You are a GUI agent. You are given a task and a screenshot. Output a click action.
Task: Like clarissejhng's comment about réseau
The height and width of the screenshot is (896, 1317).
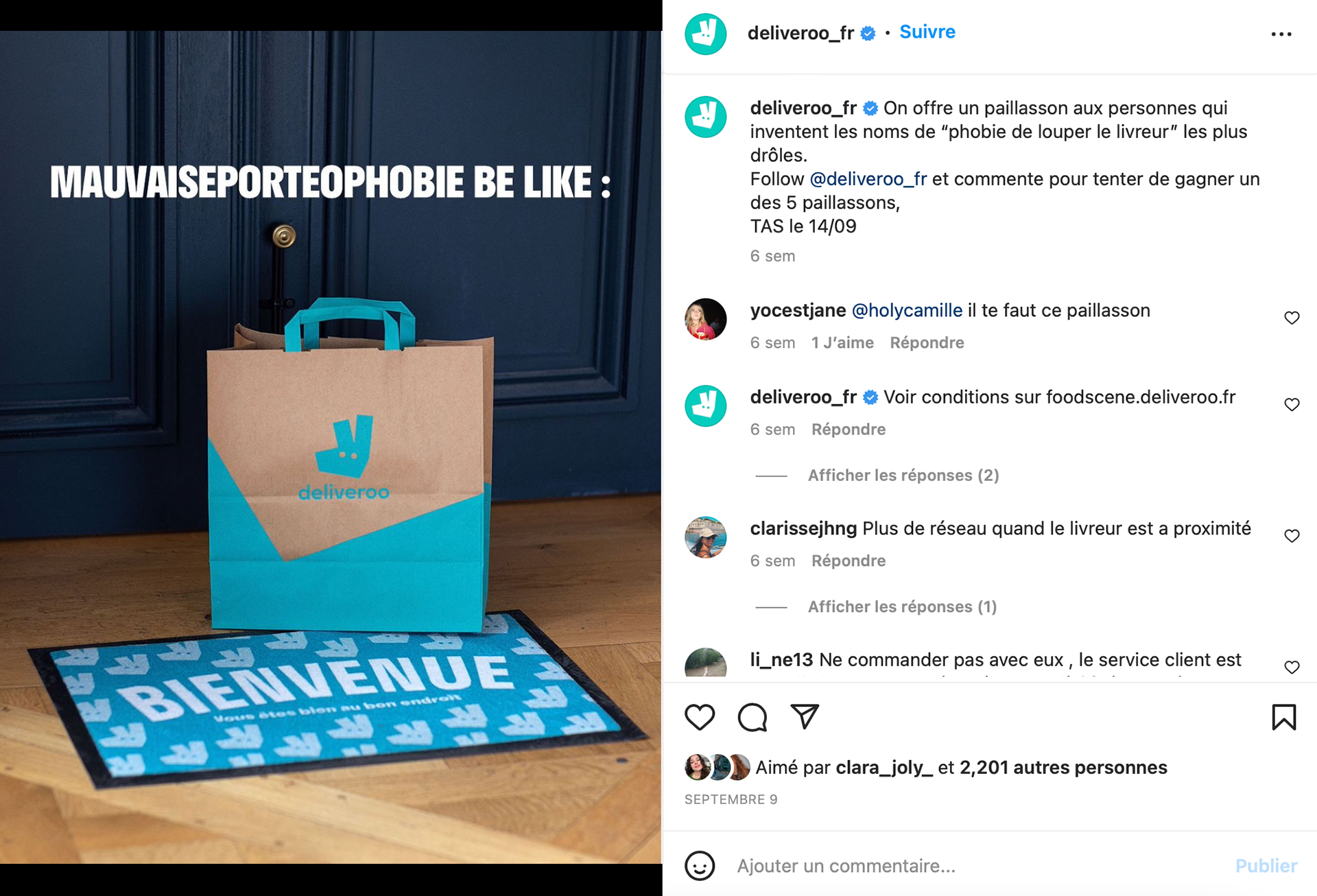coord(1292,536)
